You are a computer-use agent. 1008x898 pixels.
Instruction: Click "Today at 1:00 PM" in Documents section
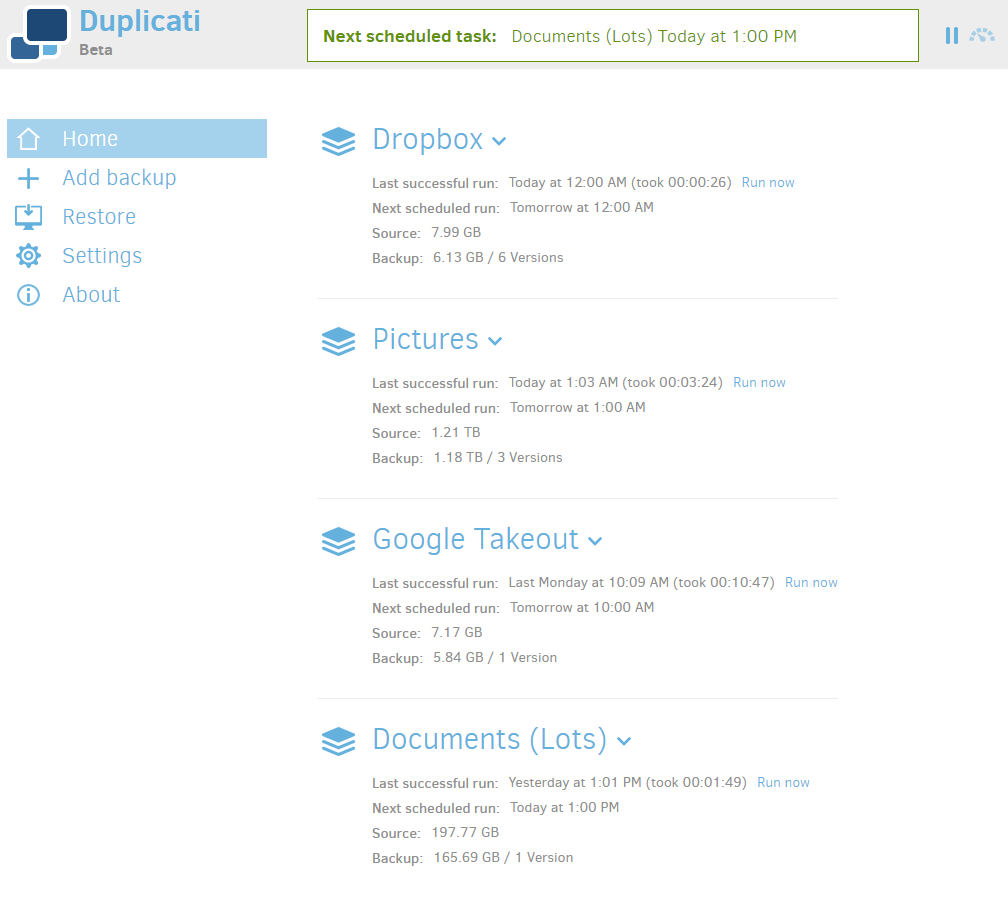click(x=564, y=807)
